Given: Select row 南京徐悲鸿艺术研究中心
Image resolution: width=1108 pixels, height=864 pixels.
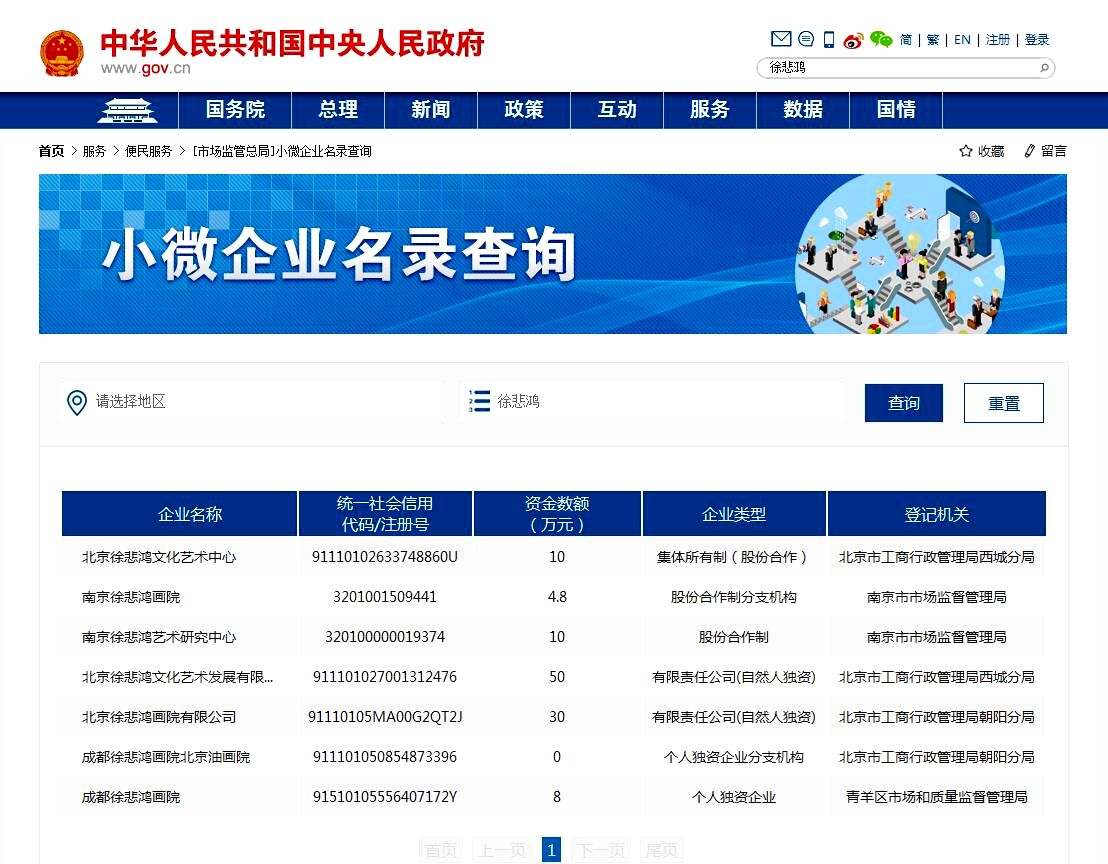Looking at the screenshot, I should (553, 637).
